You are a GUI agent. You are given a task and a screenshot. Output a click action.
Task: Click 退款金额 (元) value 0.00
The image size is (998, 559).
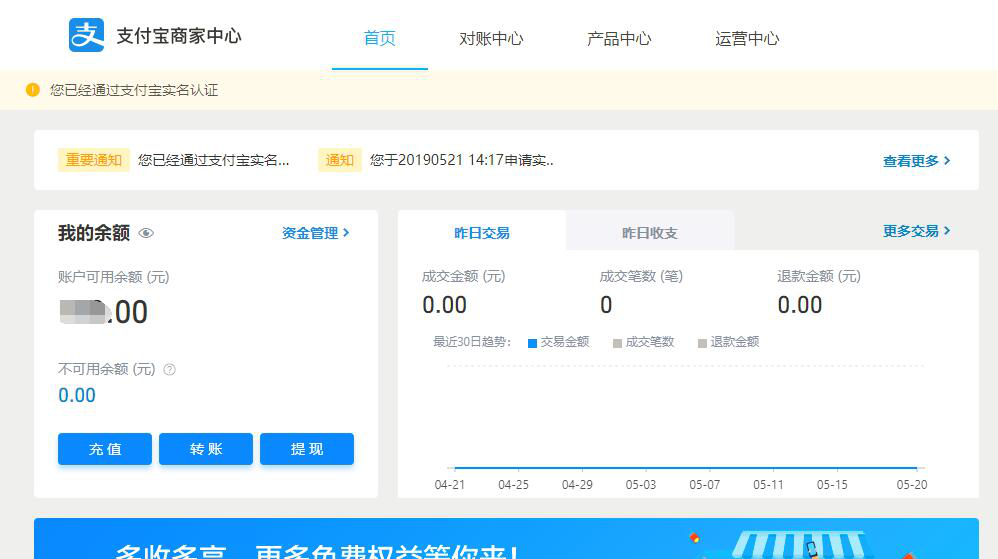click(800, 305)
